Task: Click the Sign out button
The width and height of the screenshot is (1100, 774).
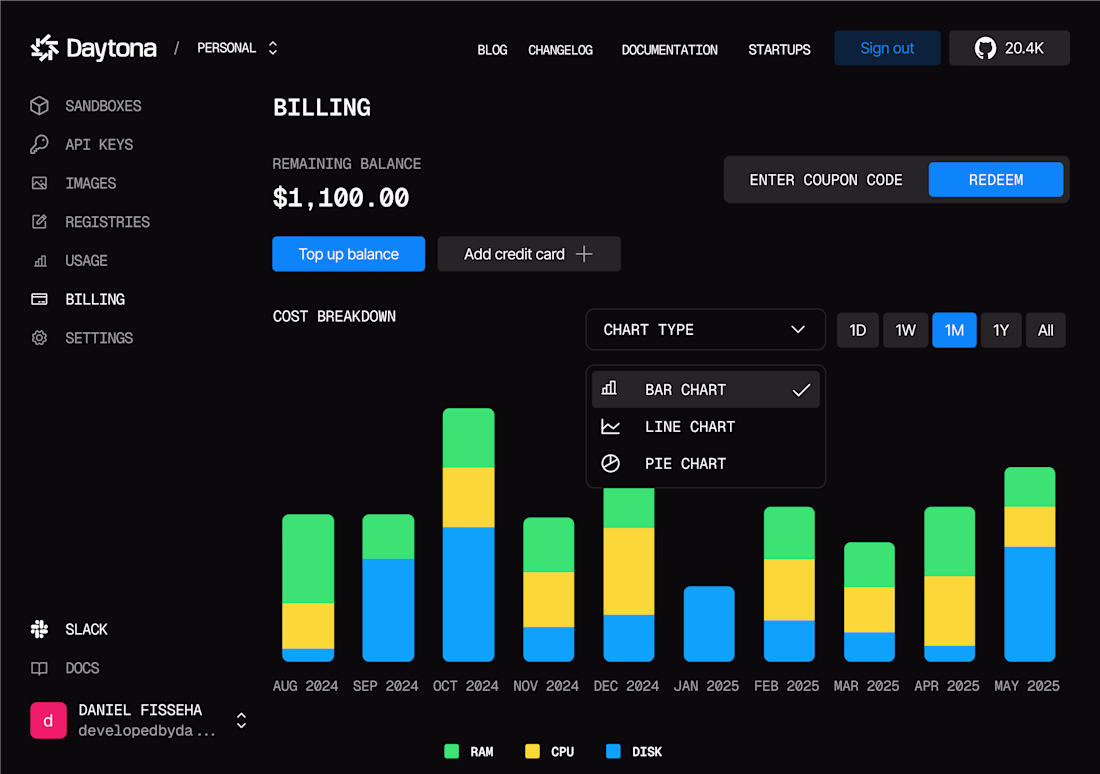Action: 887,48
